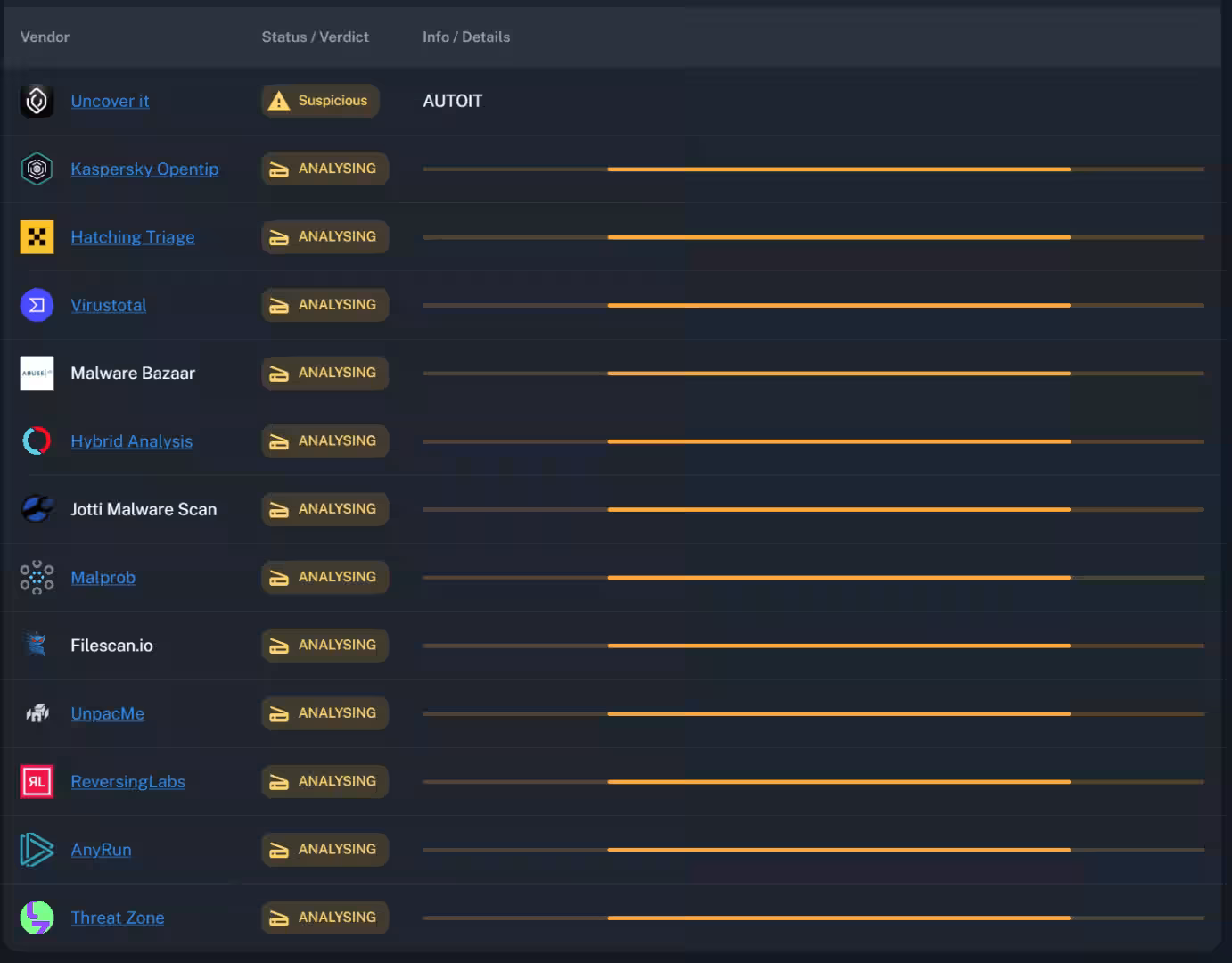Image resolution: width=1232 pixels, height=963 pixels.
Task: Click the Jotti Malware Scan progress bar
Action: coord(813,509)
